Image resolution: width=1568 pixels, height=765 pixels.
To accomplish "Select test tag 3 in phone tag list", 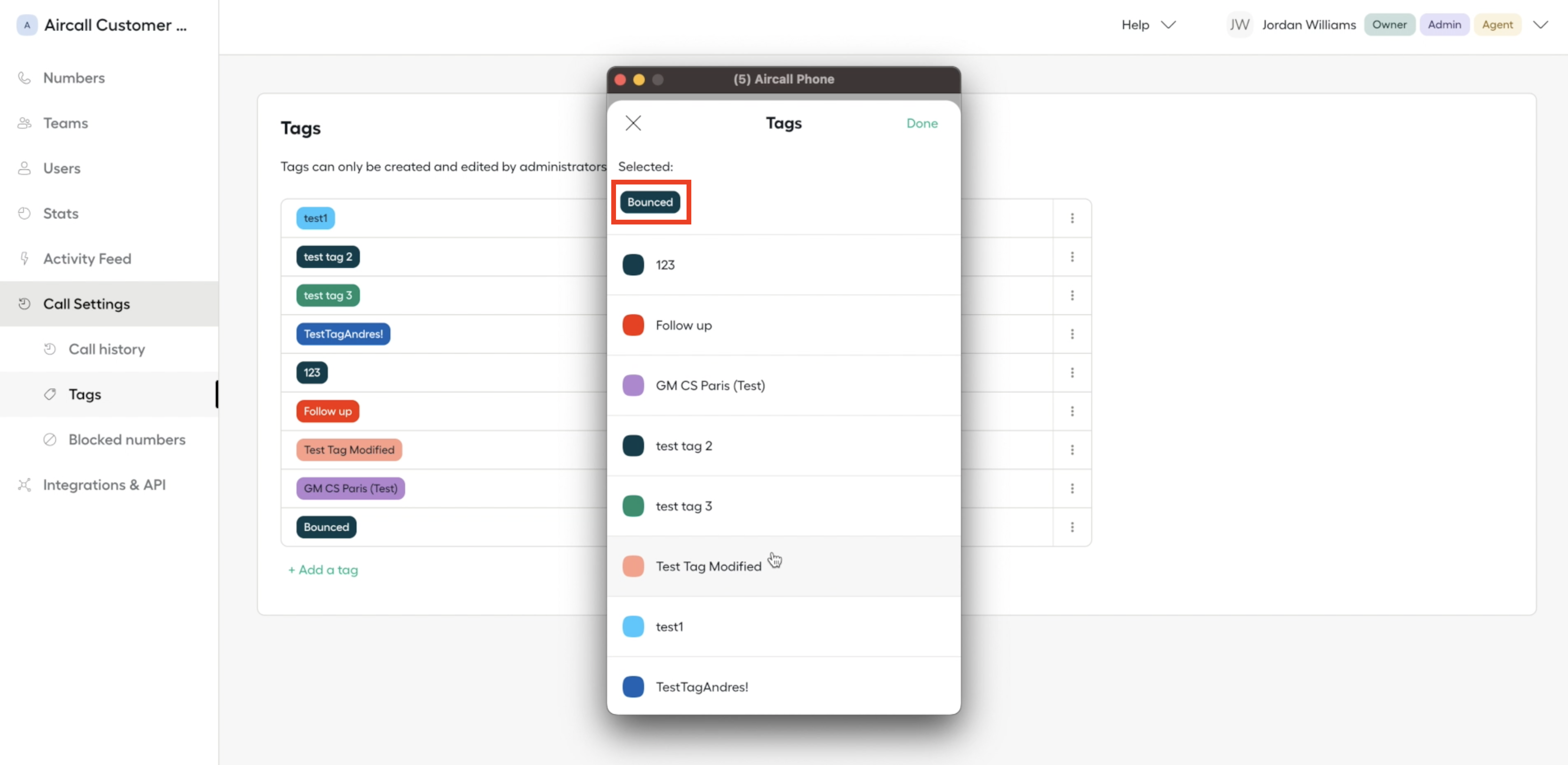I will tap(784, 506).
